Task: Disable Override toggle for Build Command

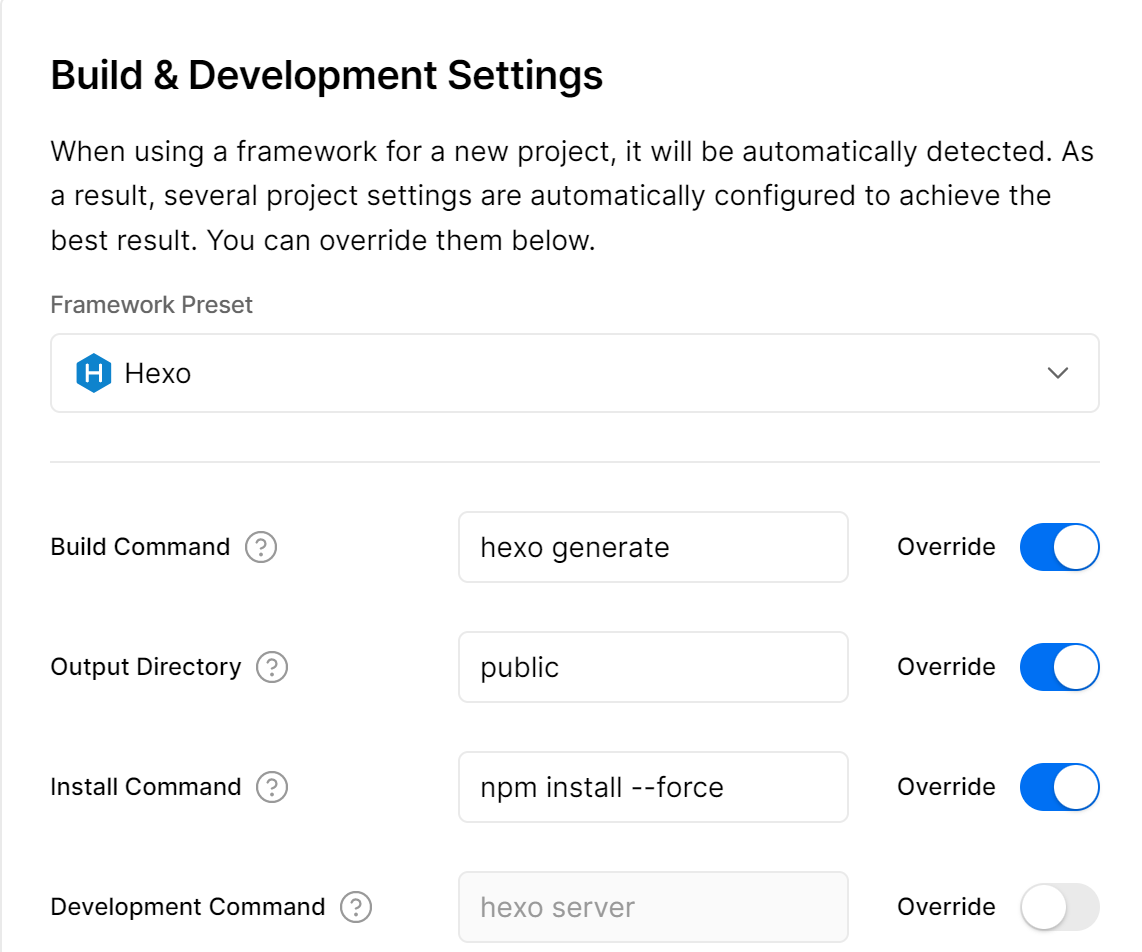Action: click(x=1059, y=547)
